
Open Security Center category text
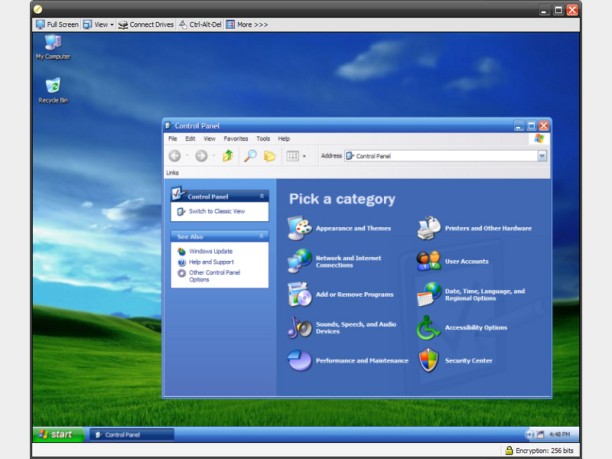469,361
